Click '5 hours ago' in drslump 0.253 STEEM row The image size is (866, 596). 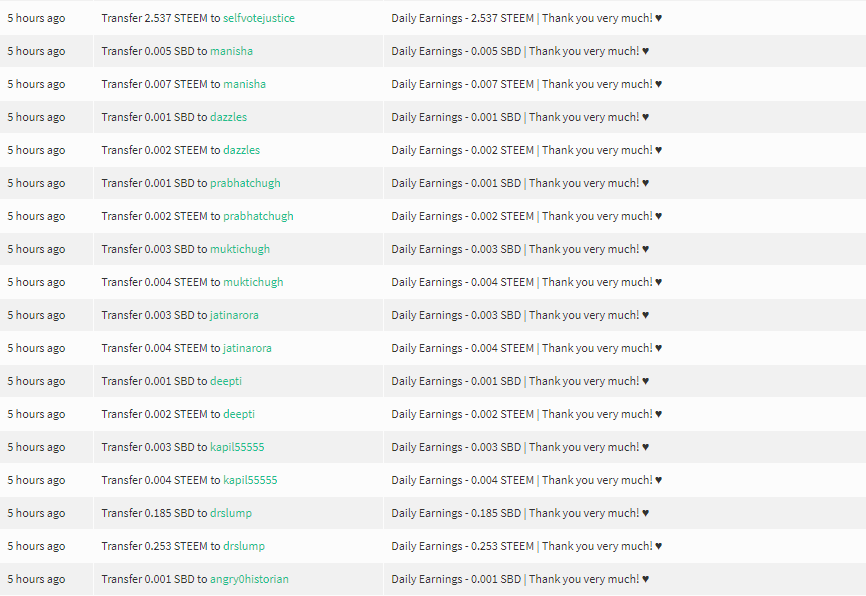coord(36,546)
